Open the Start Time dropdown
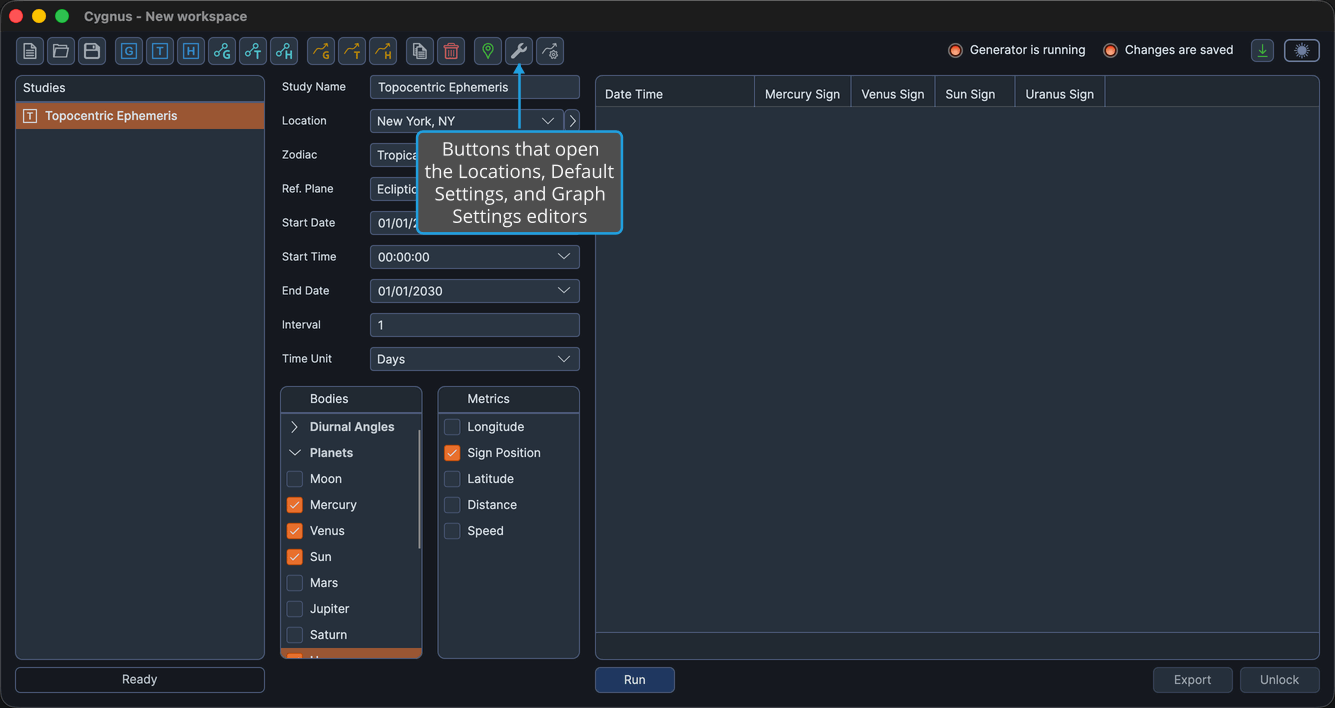 475,257
